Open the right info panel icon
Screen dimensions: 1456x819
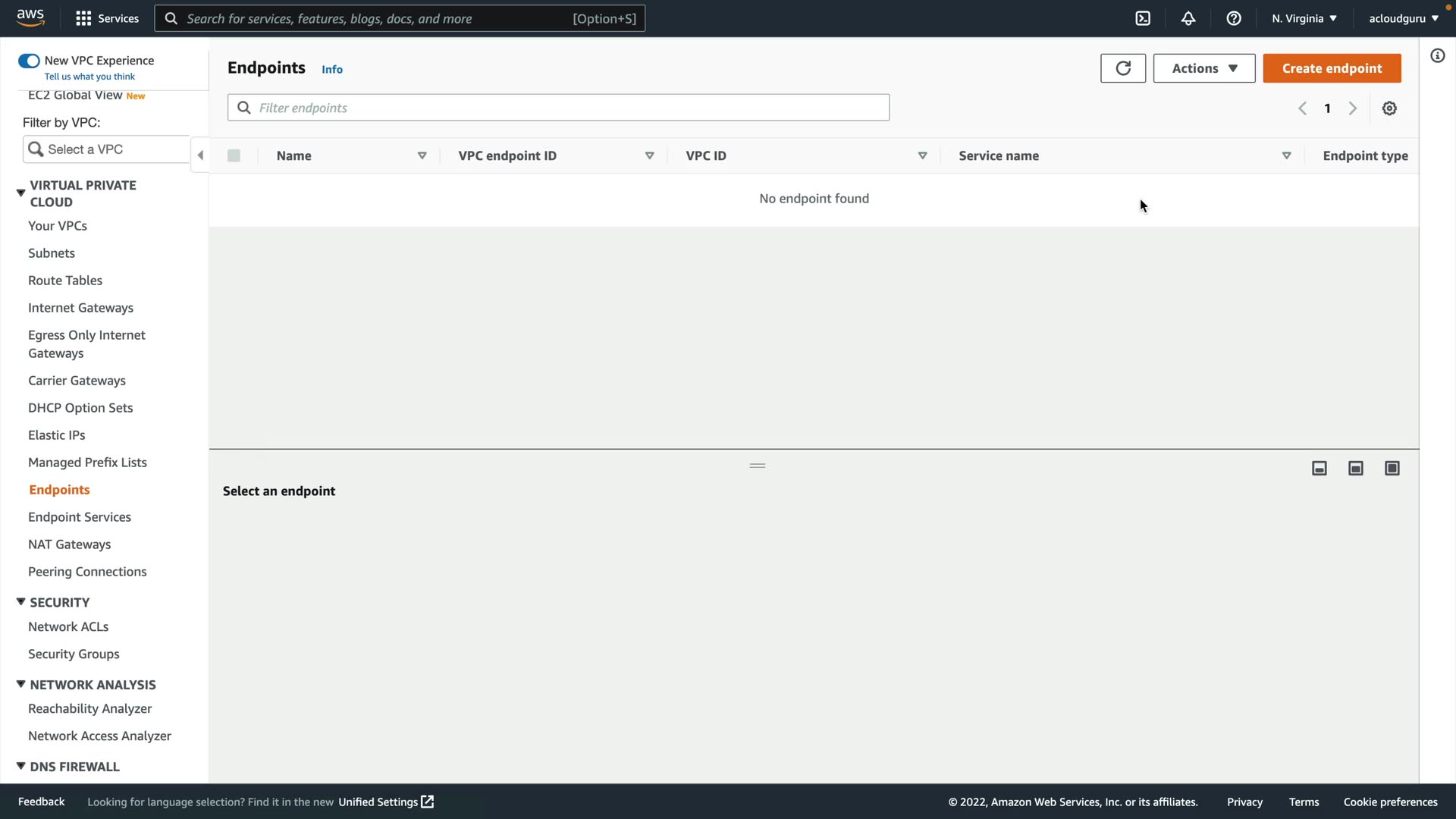(x=1437, y=55)
